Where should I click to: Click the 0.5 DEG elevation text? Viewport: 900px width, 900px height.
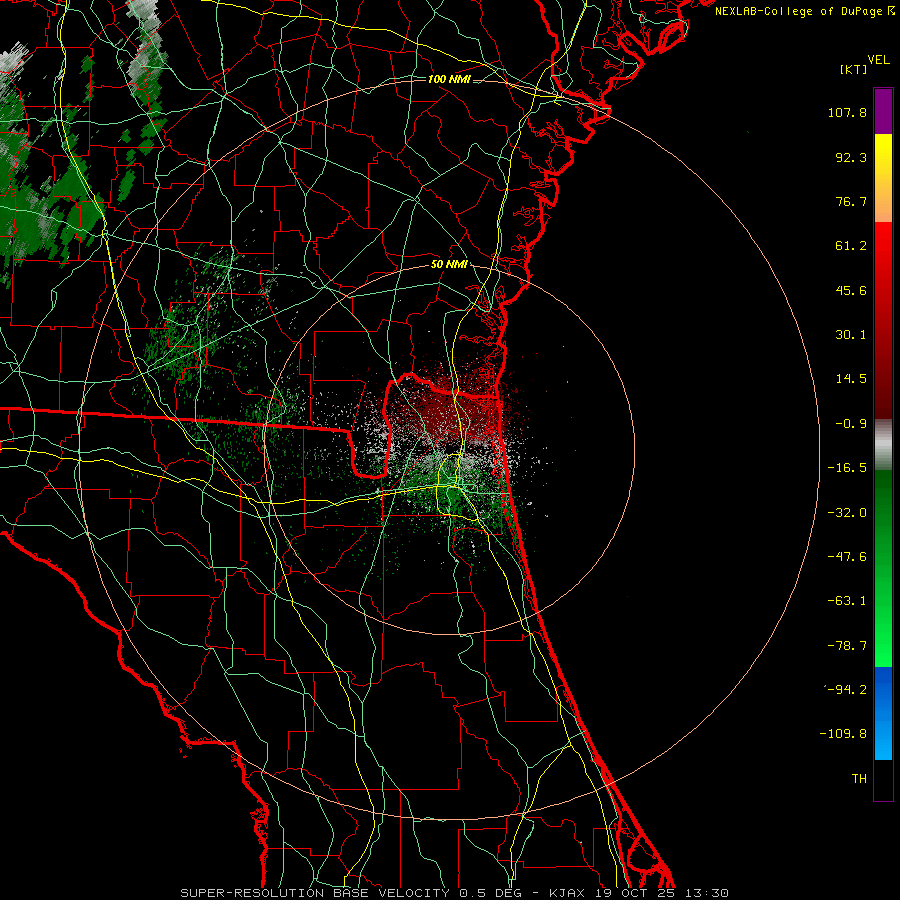click(x=490, y=893)
